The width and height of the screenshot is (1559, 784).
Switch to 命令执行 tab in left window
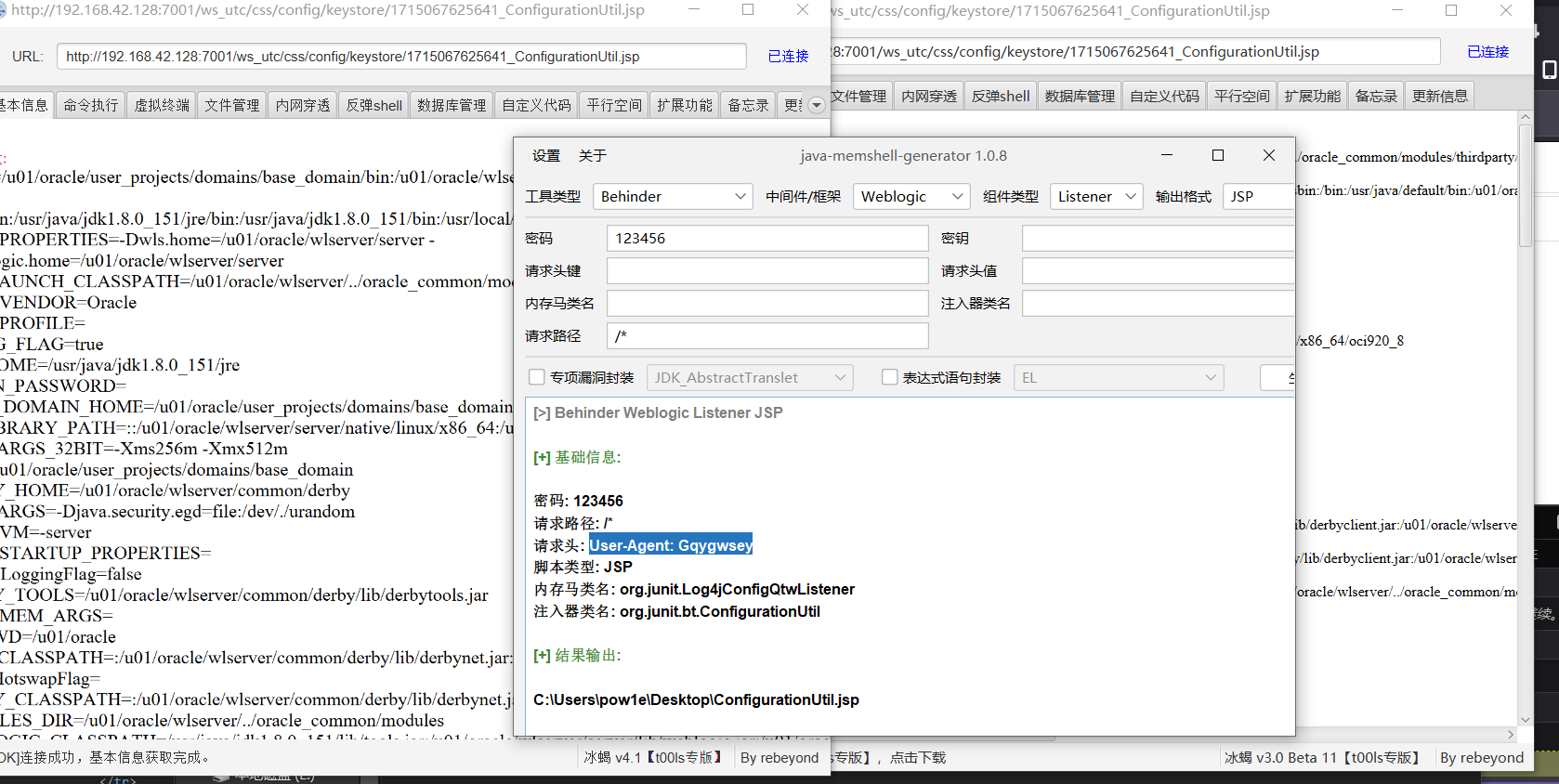point(91,105)
